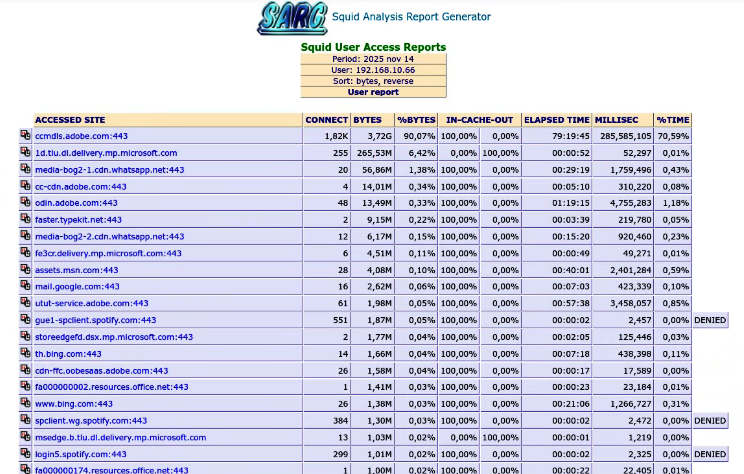Click the 3,72G bytes value

coord(380,136)
